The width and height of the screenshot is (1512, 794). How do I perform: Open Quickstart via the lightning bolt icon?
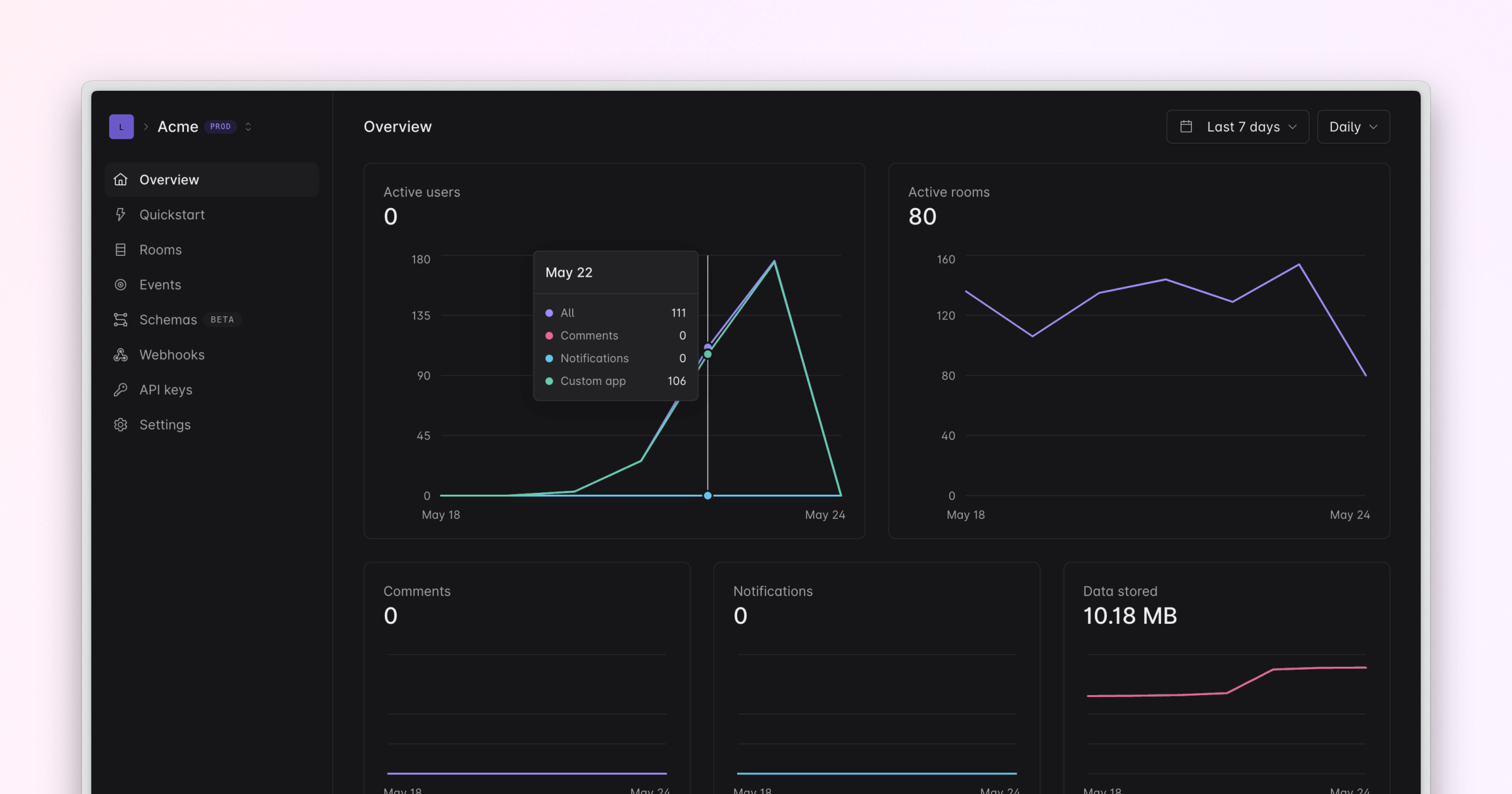[x=121, y=214]
